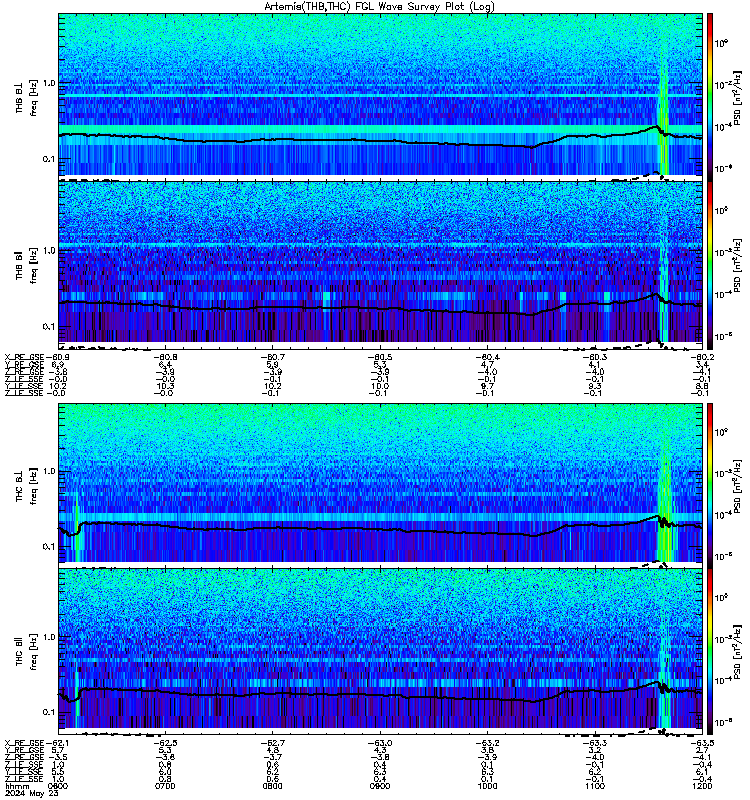Click the THB X_RE_GSE value "-60.2"

[x=702, y=357]
